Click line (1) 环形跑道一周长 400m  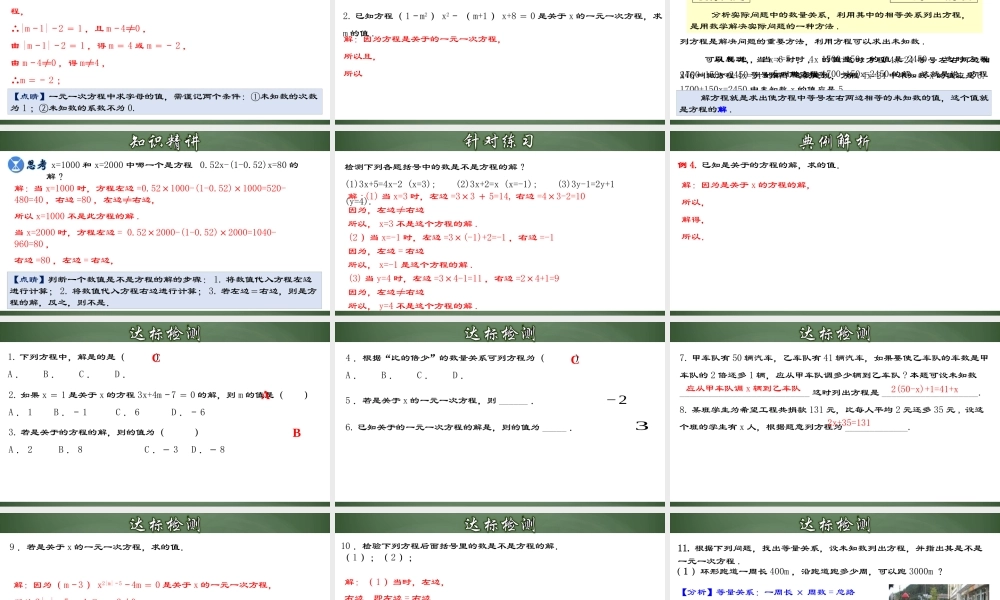tap(810, 572)
